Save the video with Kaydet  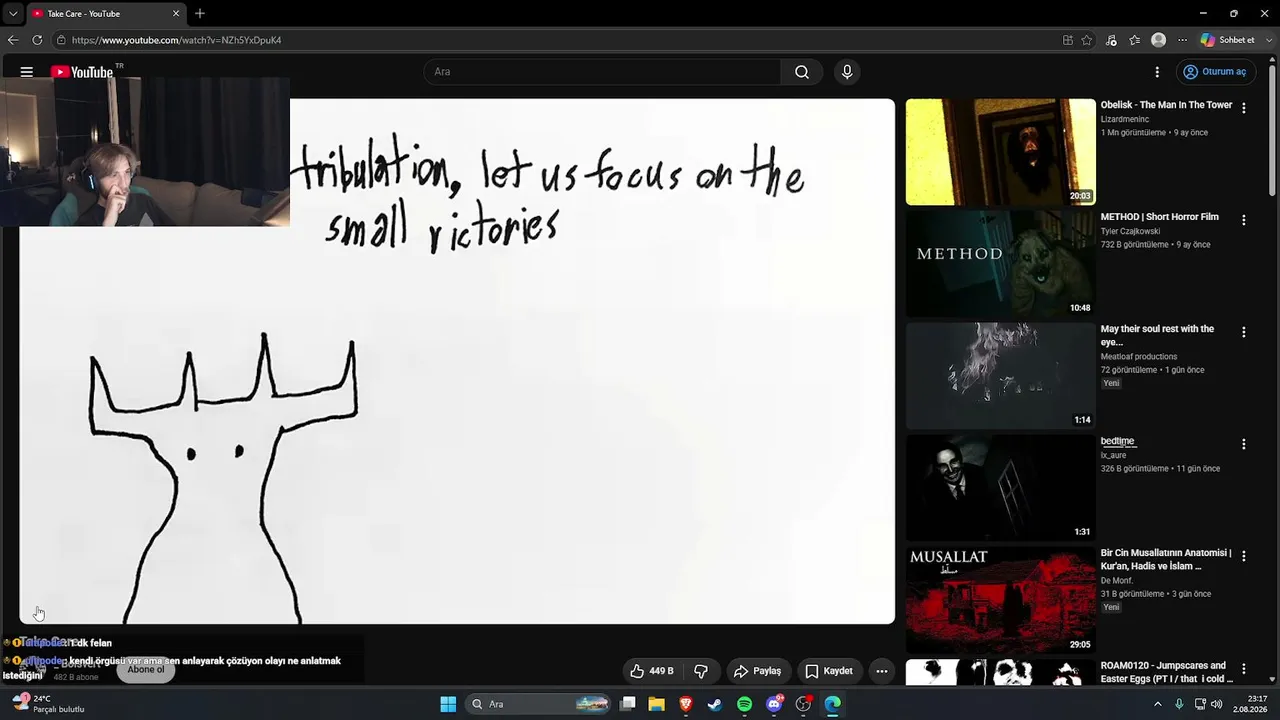pyautogui.click(x=829, y=671)
